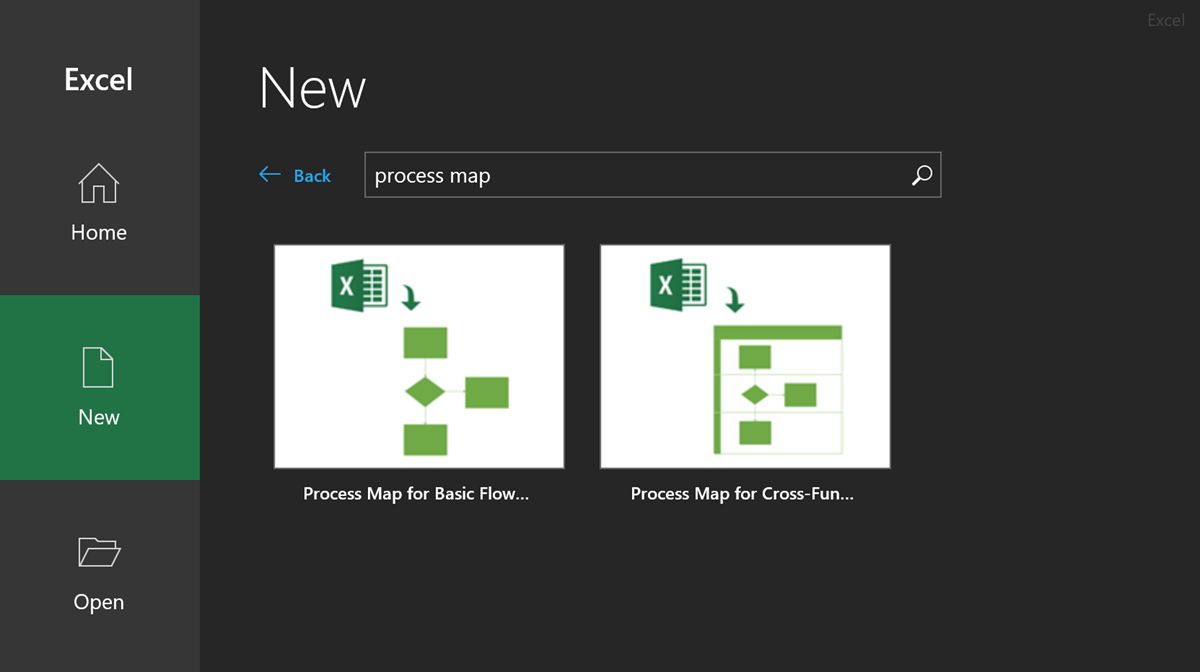Select the New label in sidebar

click(99, 417)
